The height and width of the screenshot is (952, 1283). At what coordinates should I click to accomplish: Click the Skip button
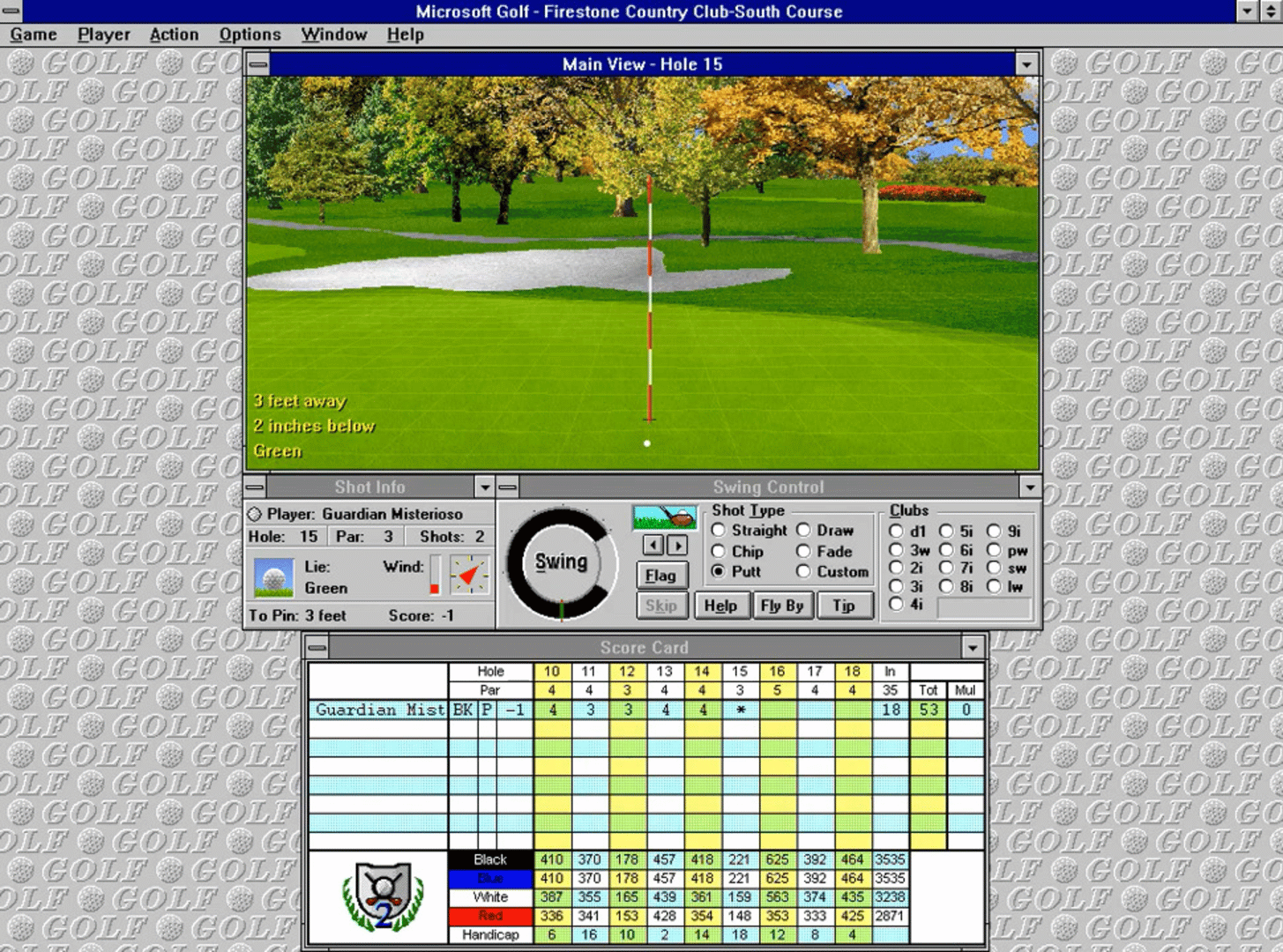click(660, 606)
